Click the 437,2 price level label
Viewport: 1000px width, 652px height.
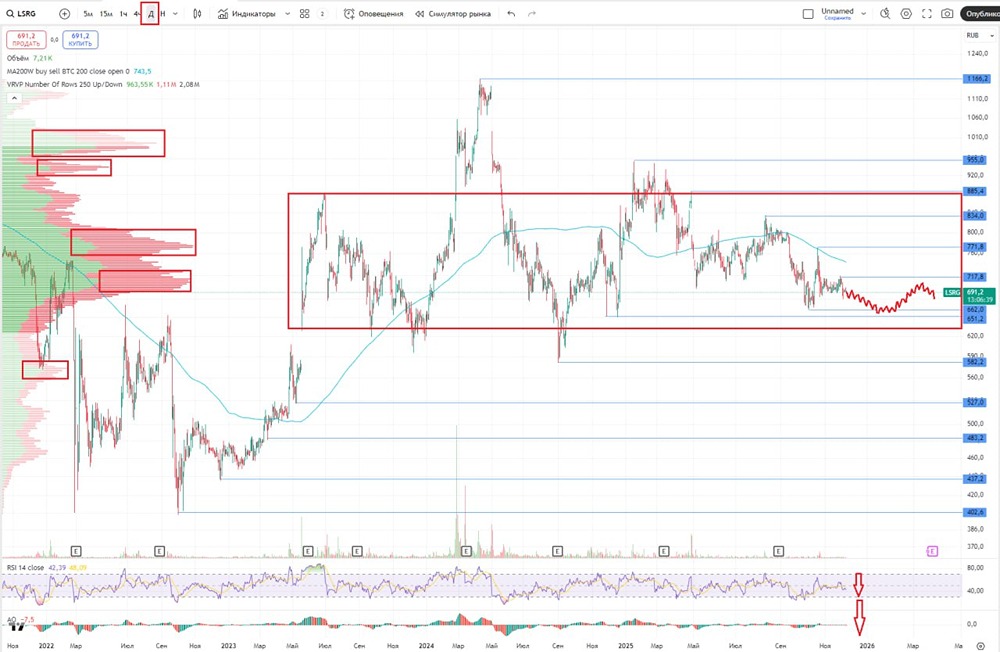tap(976, 478)
